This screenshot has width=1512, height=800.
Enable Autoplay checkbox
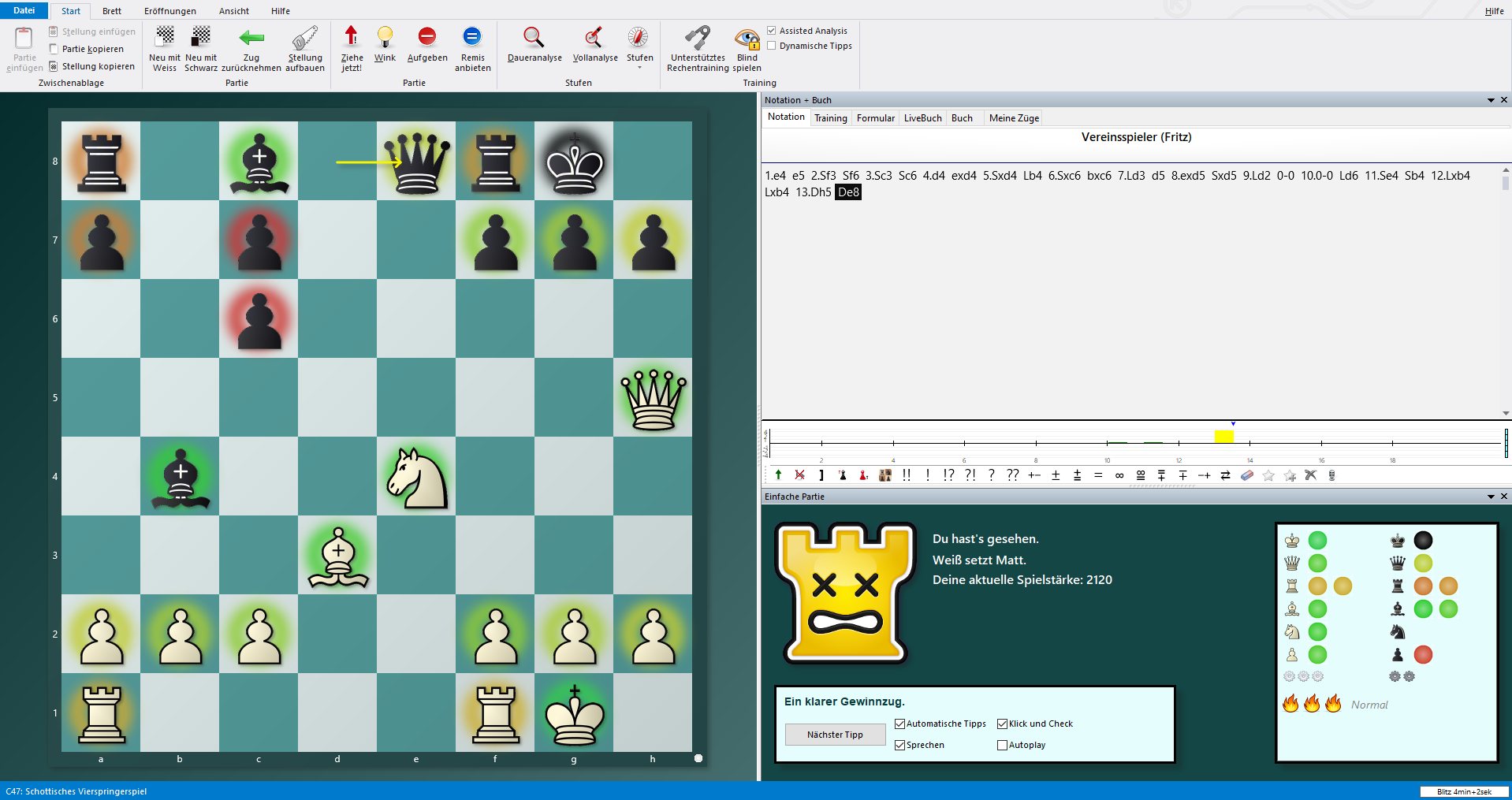(1002, 745)
